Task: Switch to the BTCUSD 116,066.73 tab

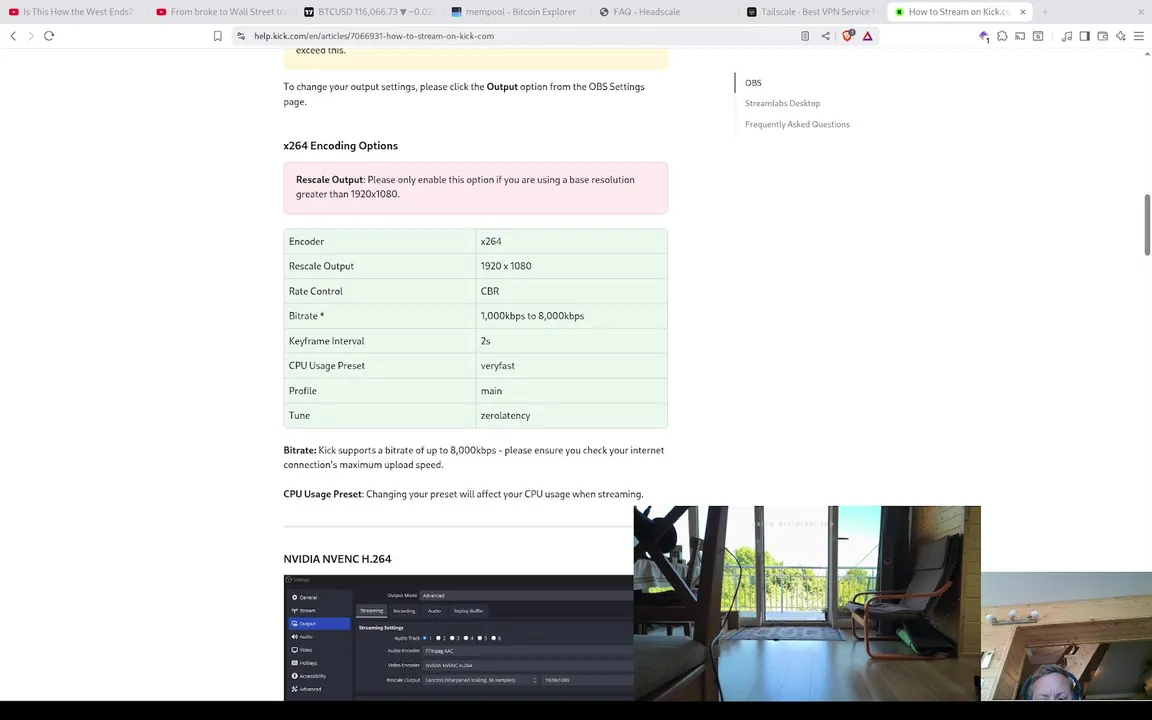Action: 369,12
